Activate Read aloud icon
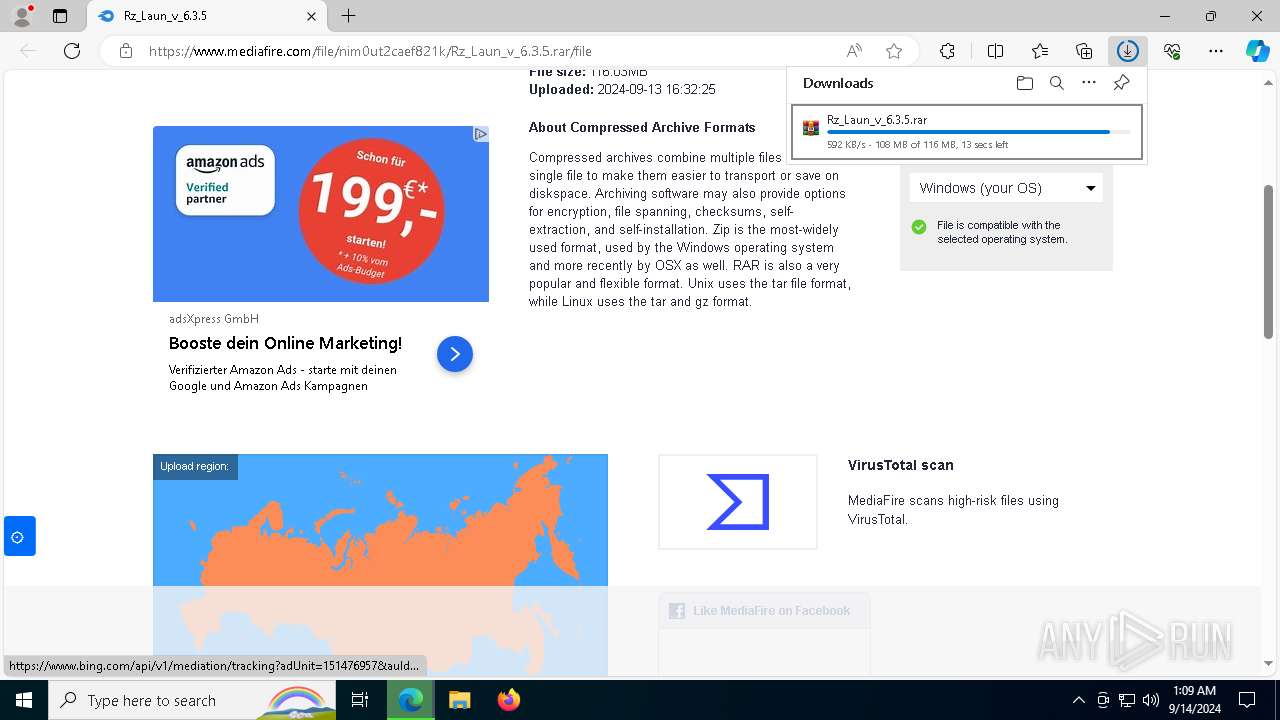The height and width of the screenshot is (720, 1280). 854,51
